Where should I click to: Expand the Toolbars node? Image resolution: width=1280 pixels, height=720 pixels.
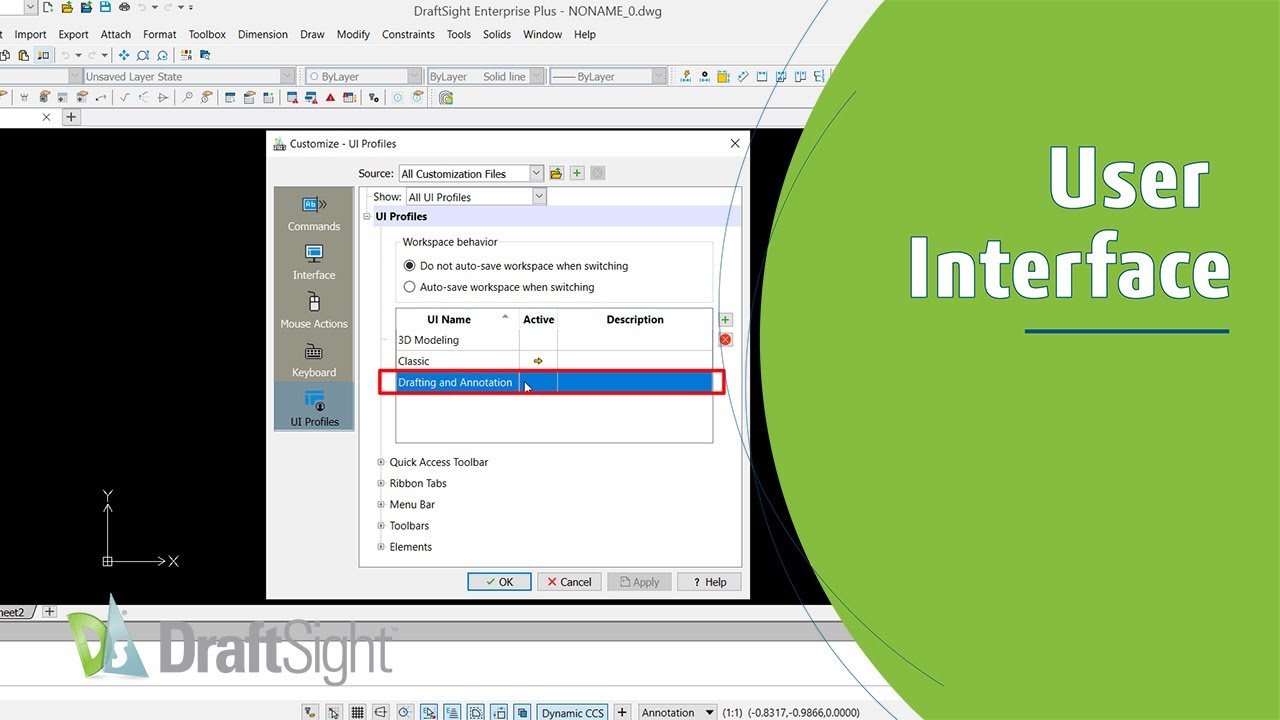click(381, 525)
